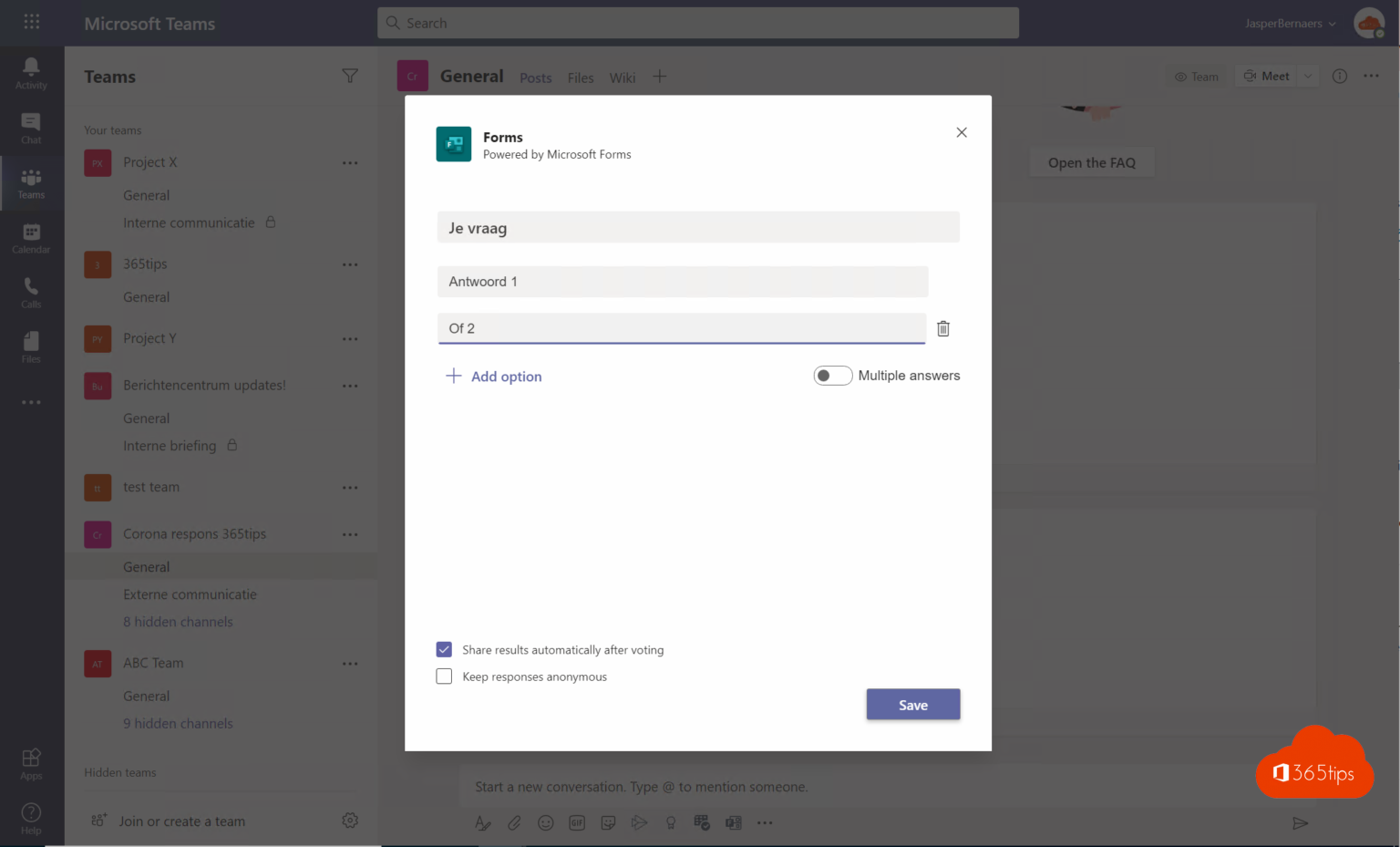The width and height of the screenshot is (1400, 847).
Task: Check Keep responses anonymous
Action: tap(444, 677)
